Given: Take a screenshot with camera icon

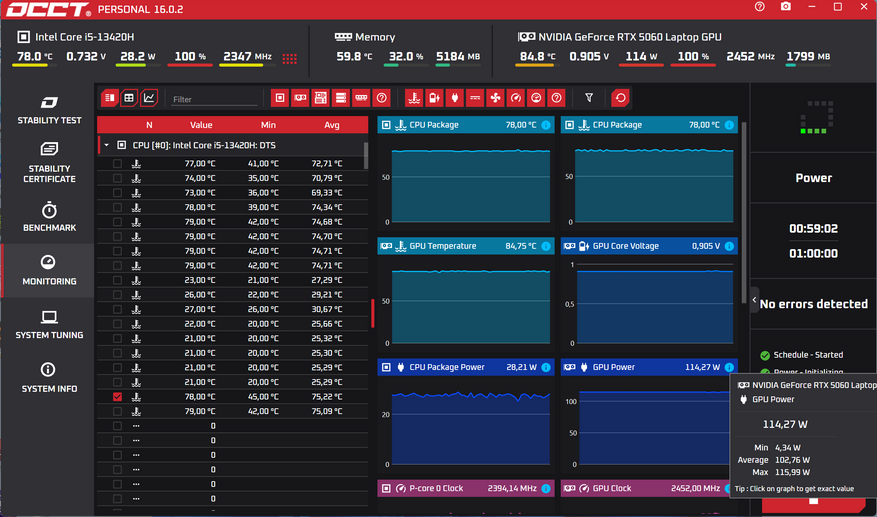Looking at the screenshot, I should click(x=786, y=7).
